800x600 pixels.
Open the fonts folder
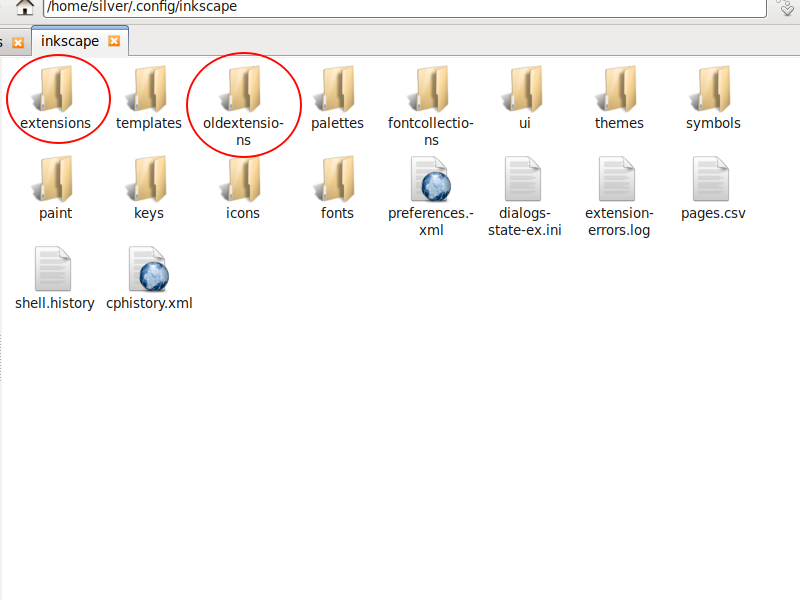click(x=337, y=179)
